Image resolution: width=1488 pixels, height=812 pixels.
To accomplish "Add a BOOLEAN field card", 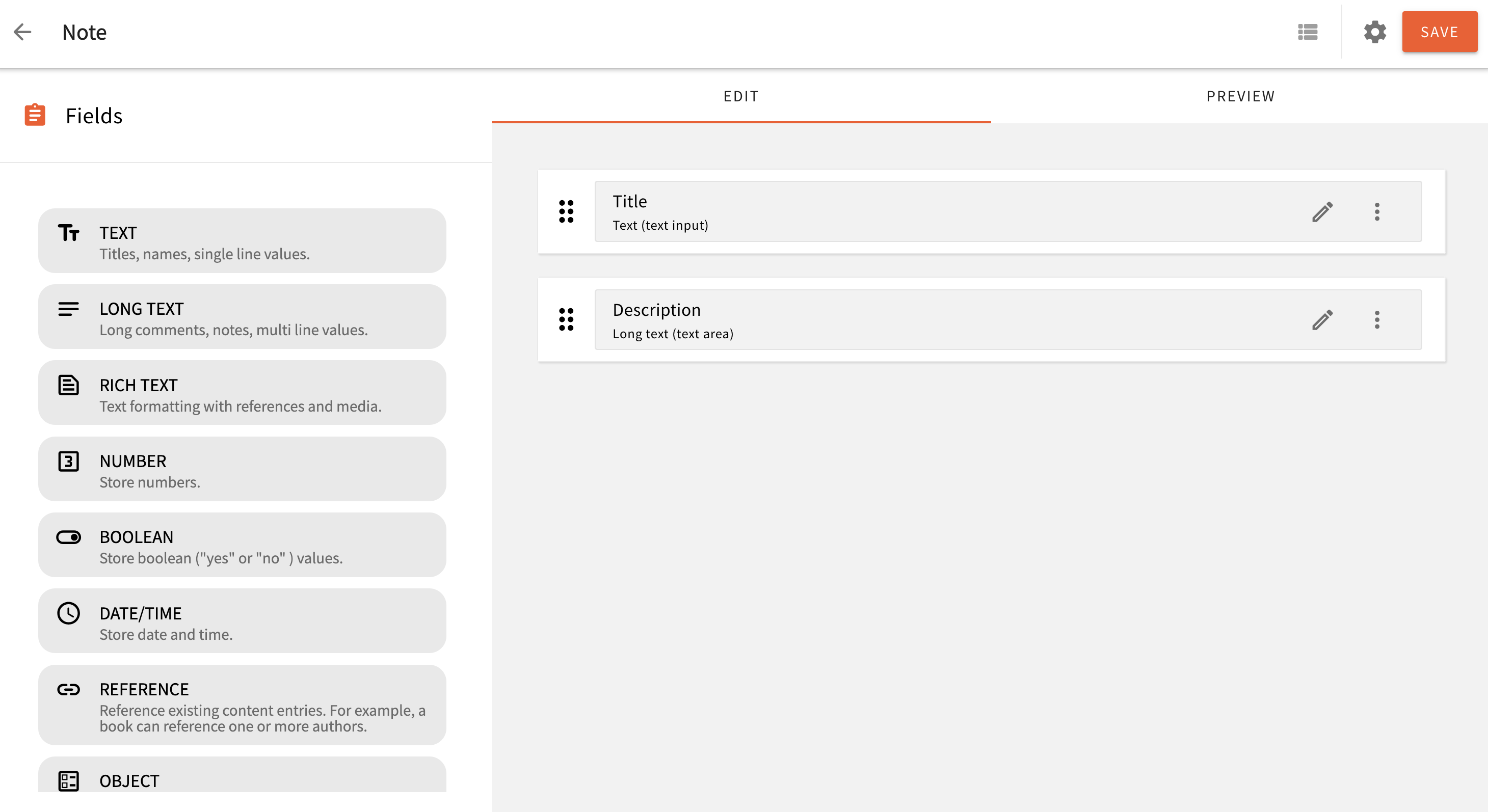I will (x=242, y=545).
